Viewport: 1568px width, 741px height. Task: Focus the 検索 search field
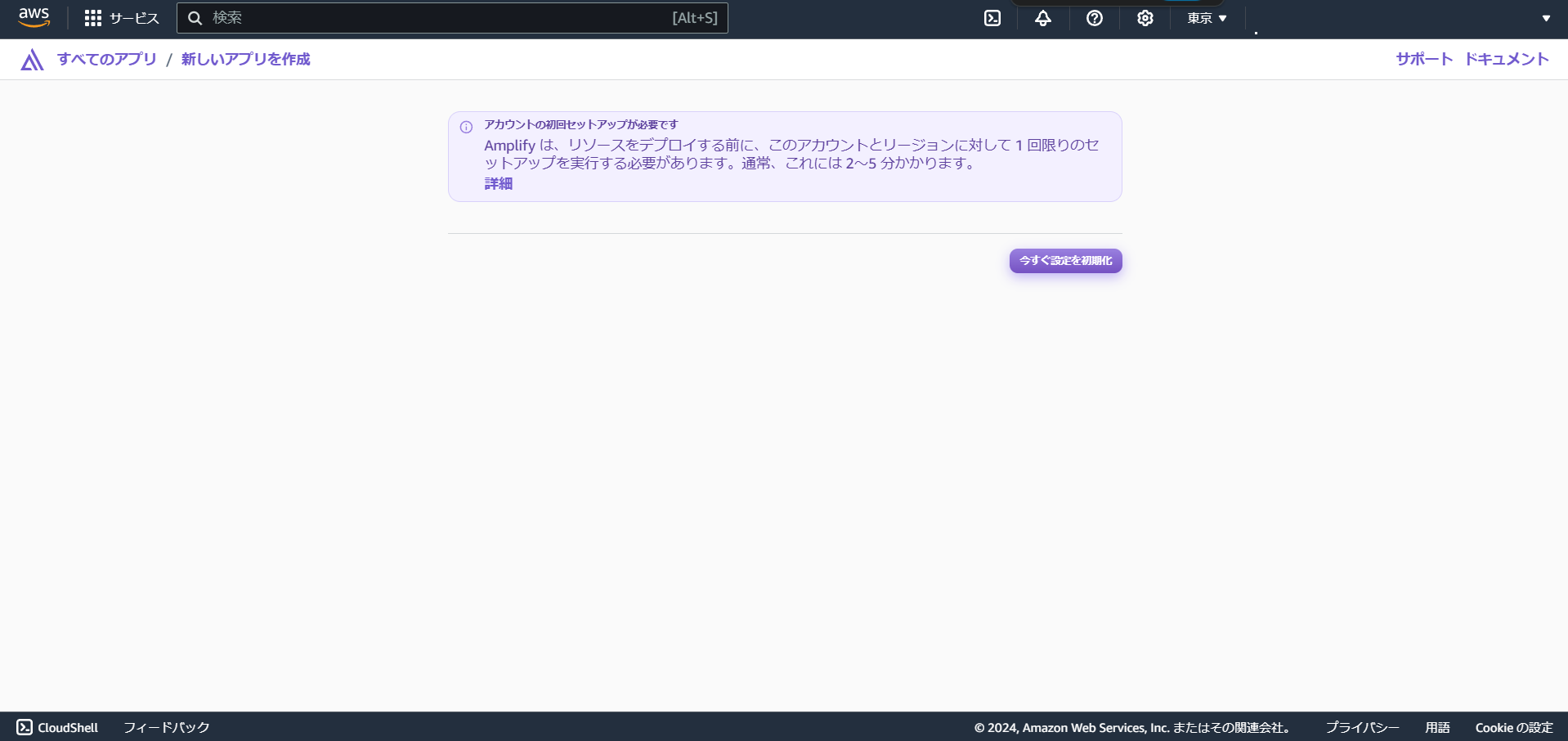(x=452, y=18)
